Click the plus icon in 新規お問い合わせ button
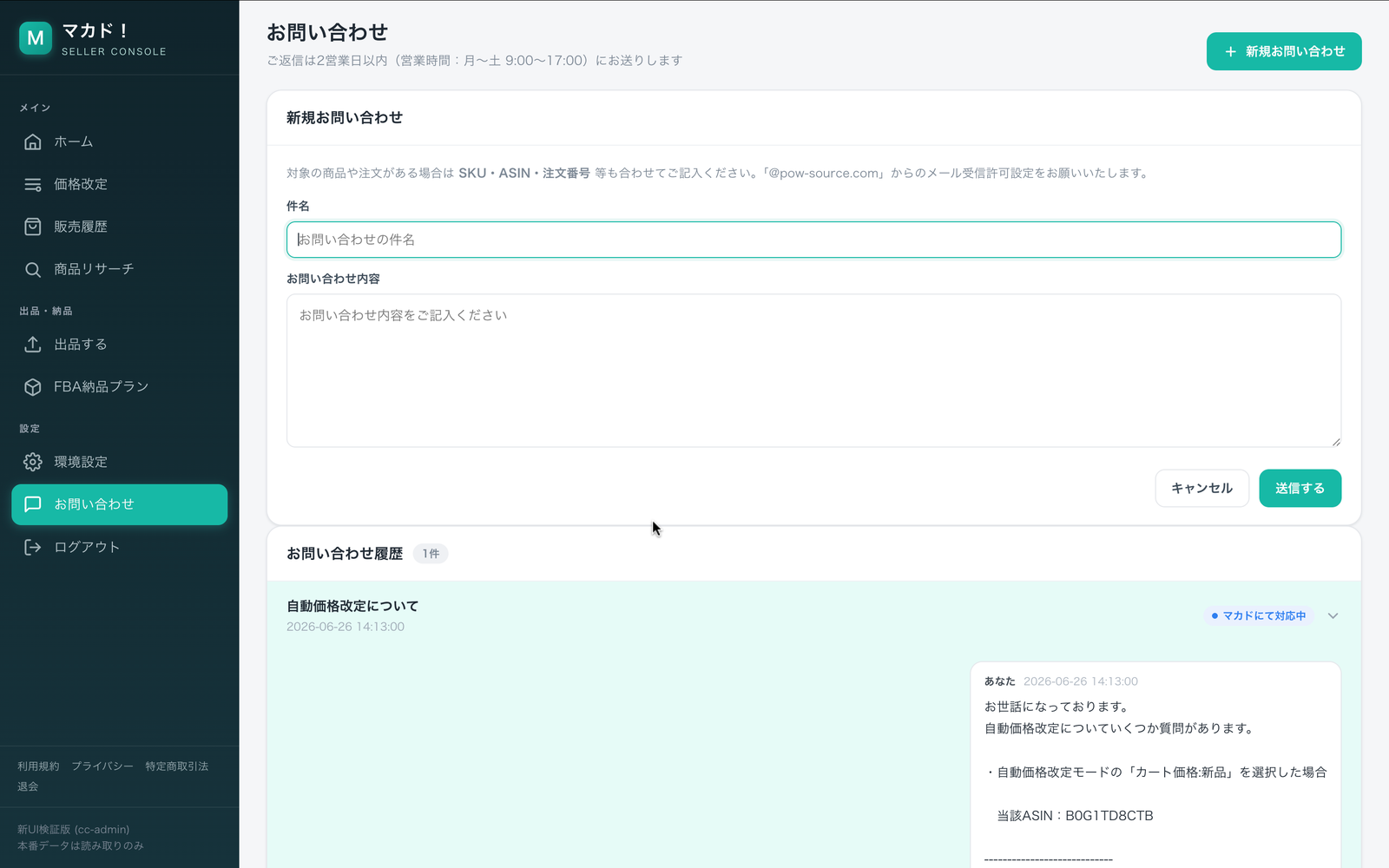 pyautogui.click(x=1230, y=52)
